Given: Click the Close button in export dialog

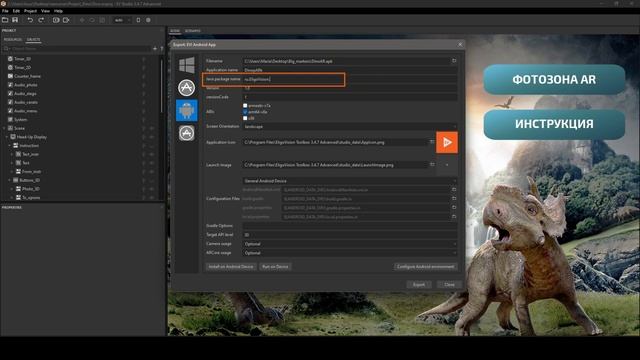Looking at the screenshot, I should pos(449,284).
